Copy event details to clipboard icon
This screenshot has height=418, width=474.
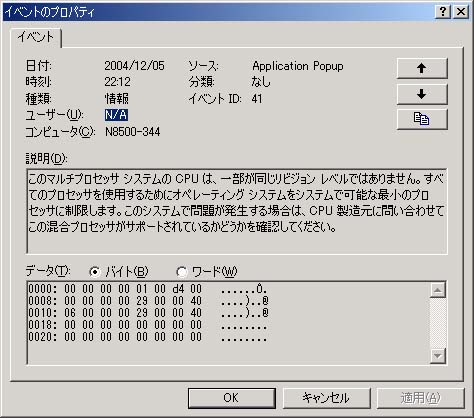coord(422,119)
